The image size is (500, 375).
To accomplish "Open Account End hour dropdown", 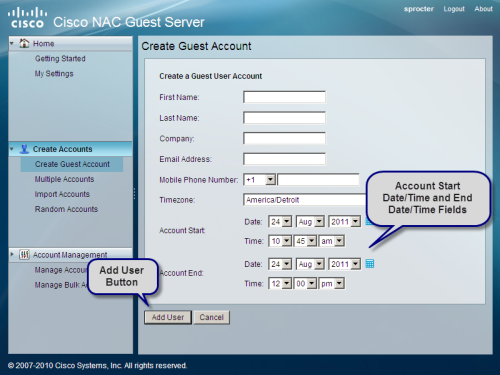I will tap(280, 284).
